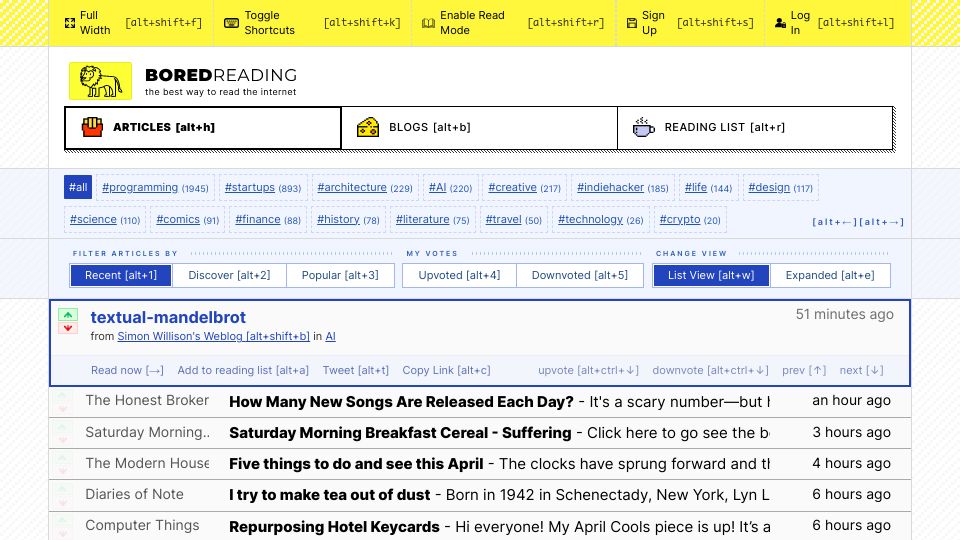960x540 pixels.
Task: Click the coffee cup Reading List icon
Action: 643,127
